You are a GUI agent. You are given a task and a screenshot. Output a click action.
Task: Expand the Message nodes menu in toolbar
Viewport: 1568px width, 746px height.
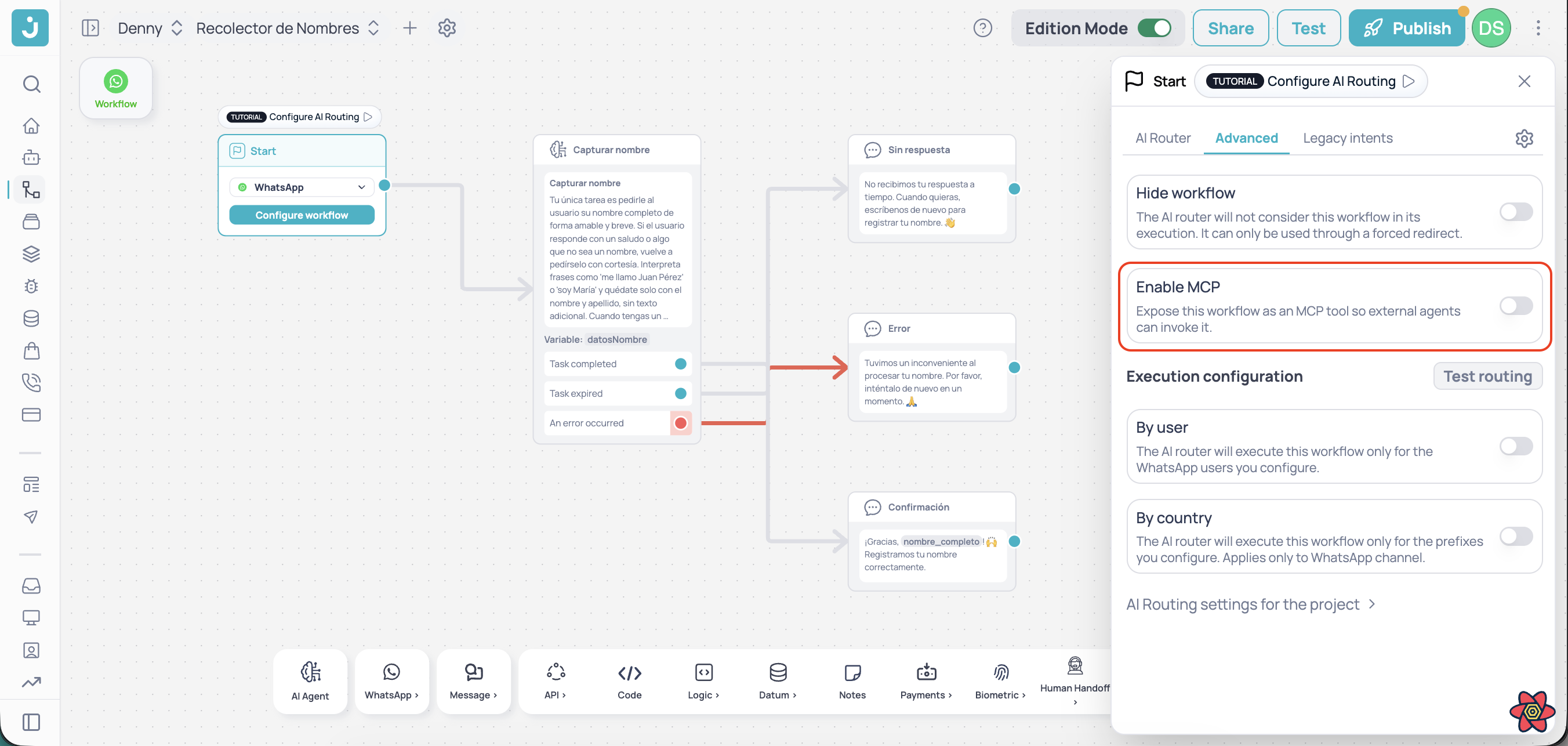473,682
